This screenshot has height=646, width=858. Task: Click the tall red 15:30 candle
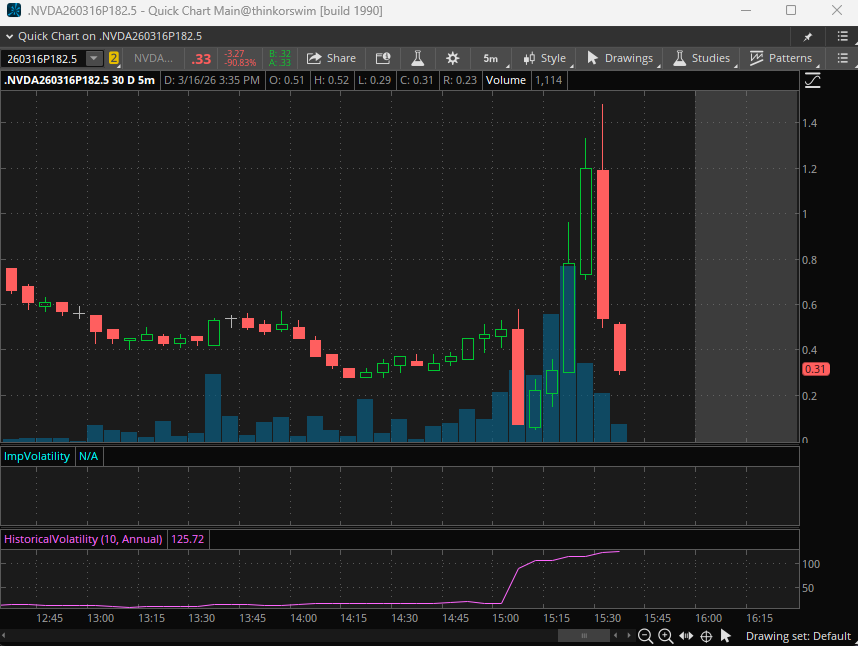602,244
